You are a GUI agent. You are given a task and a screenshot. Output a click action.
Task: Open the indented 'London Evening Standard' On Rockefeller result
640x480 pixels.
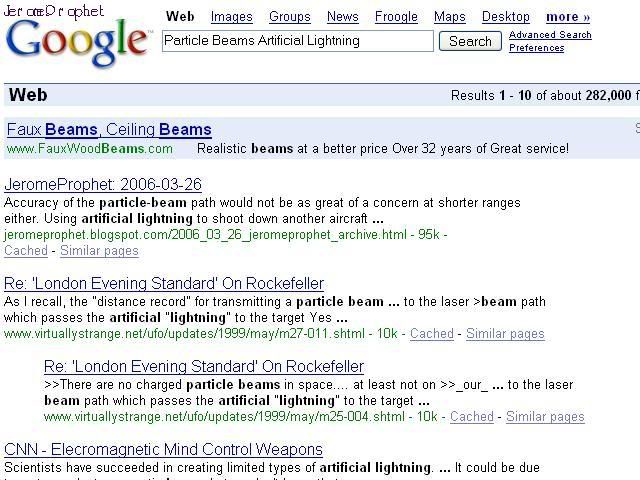[x=204, y=367]
